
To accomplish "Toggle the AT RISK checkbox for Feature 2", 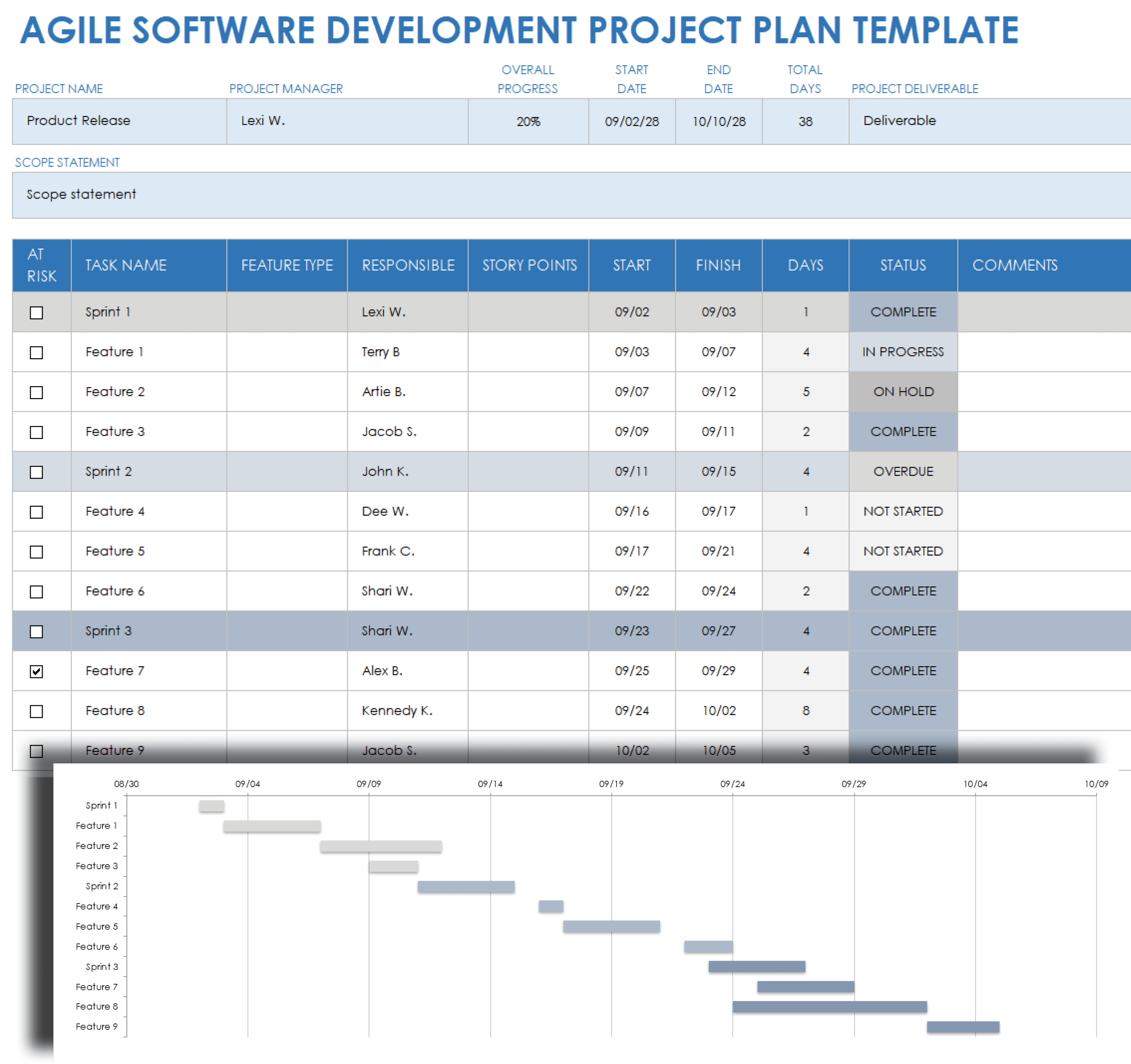I will click(36, 391).
